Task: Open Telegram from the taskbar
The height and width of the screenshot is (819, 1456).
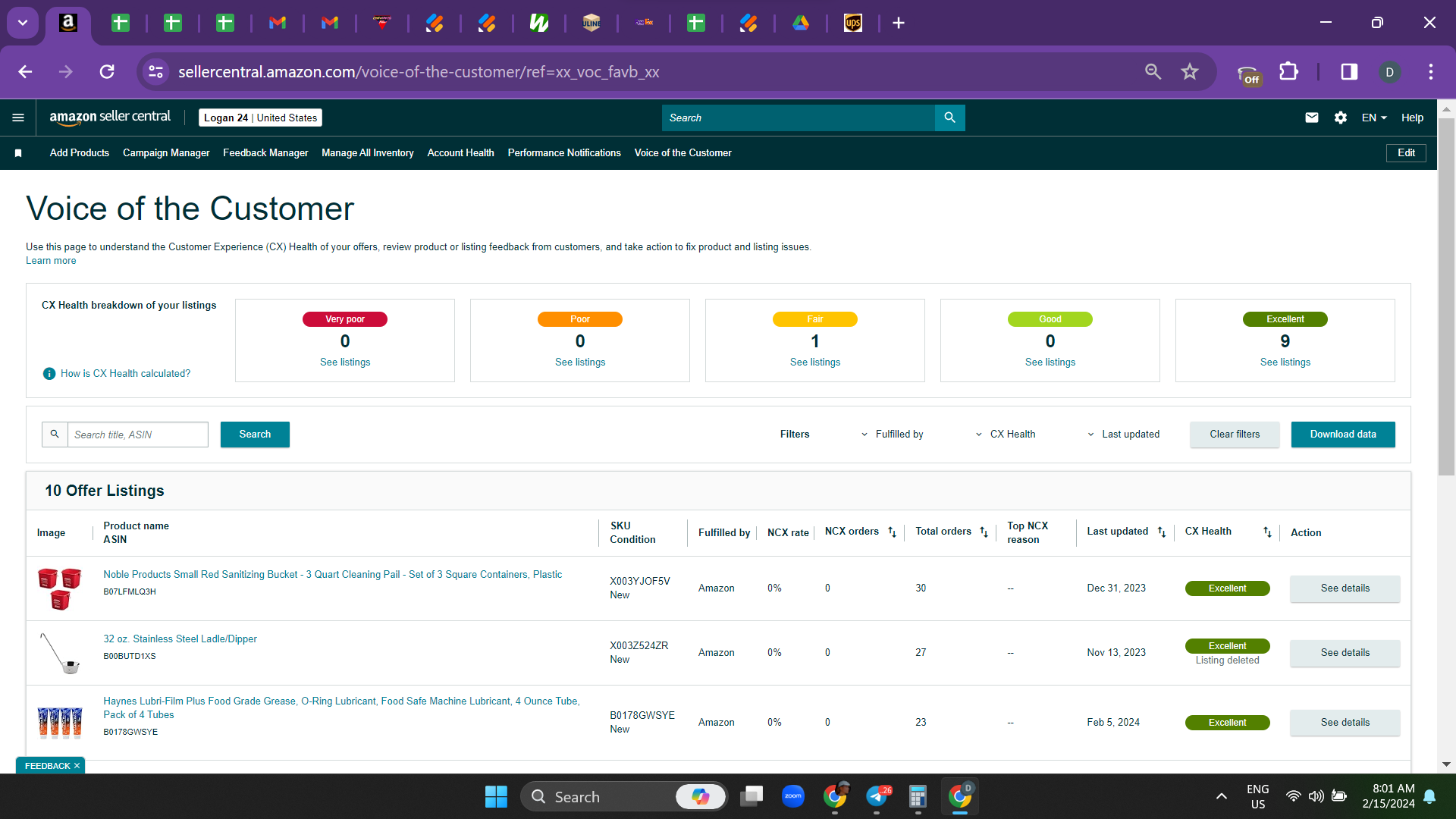Action: click(877, 796)
